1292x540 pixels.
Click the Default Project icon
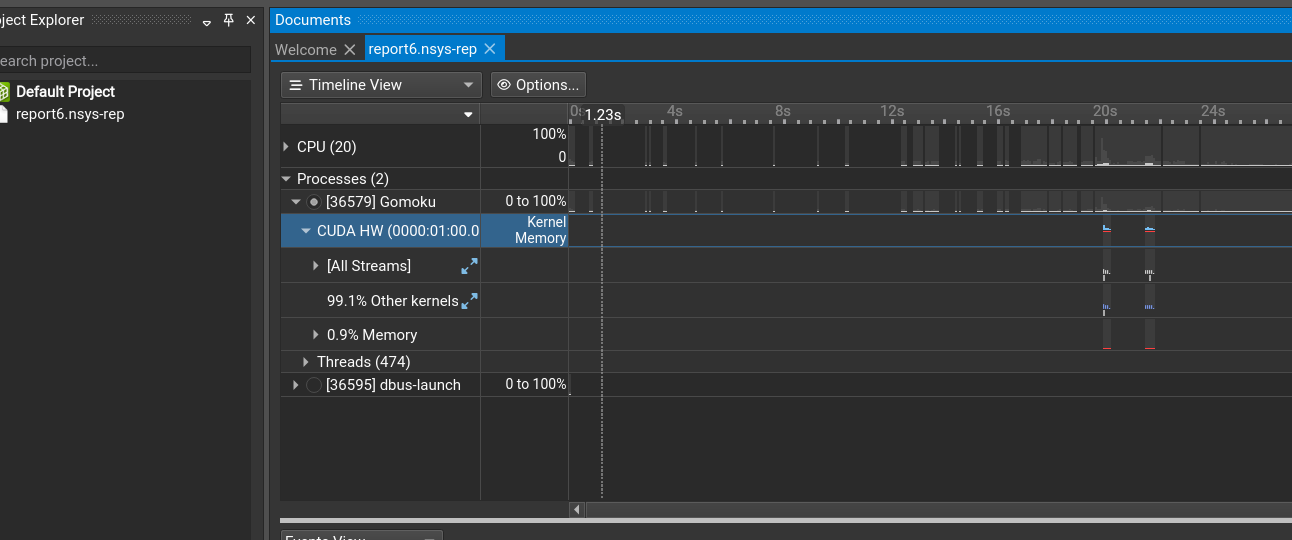pyautogui.click(x=3, y=92)
